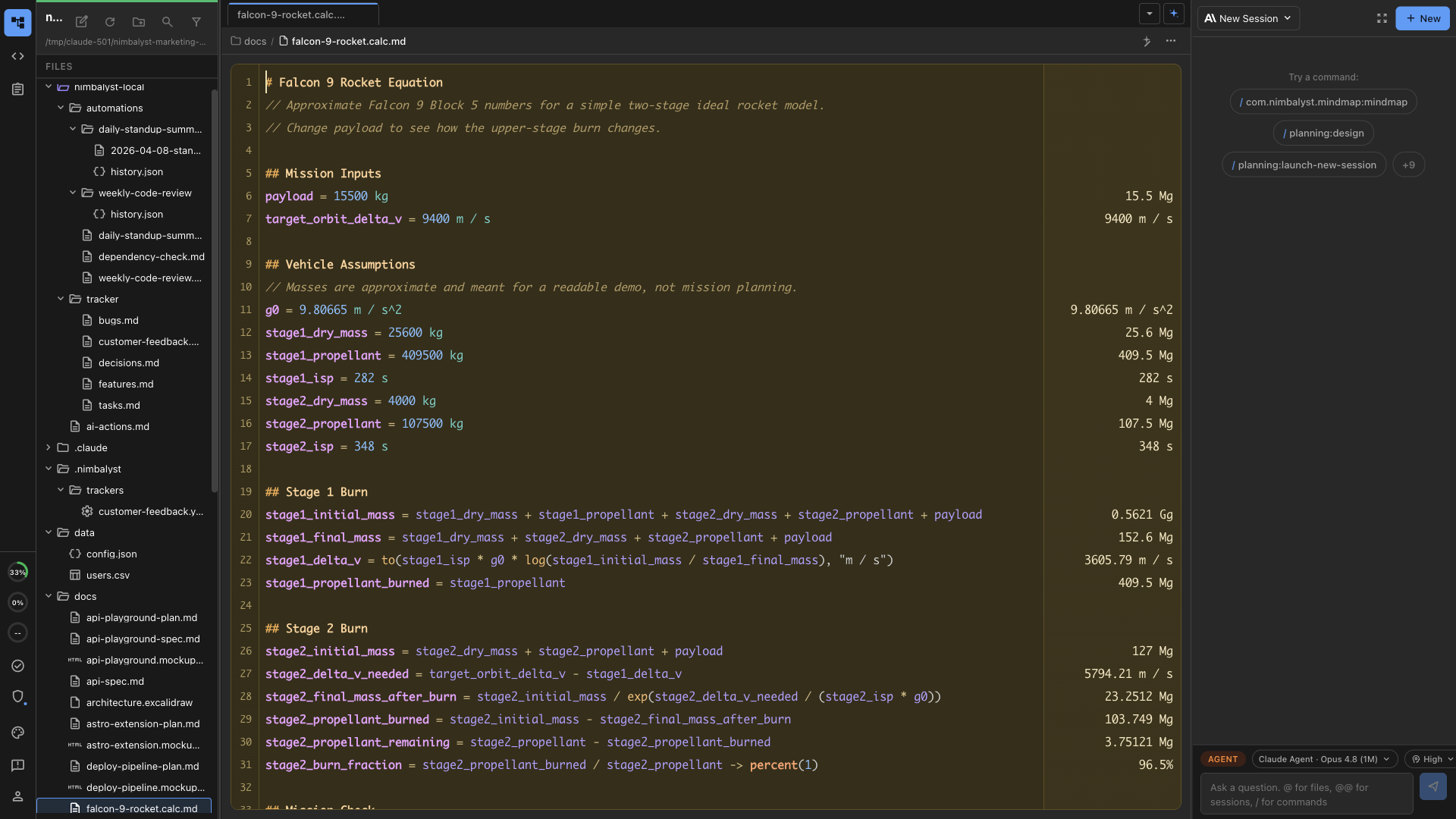1456x819 pixels.
Task: Open api-playground-plan.md file
Action: point(142,617)
